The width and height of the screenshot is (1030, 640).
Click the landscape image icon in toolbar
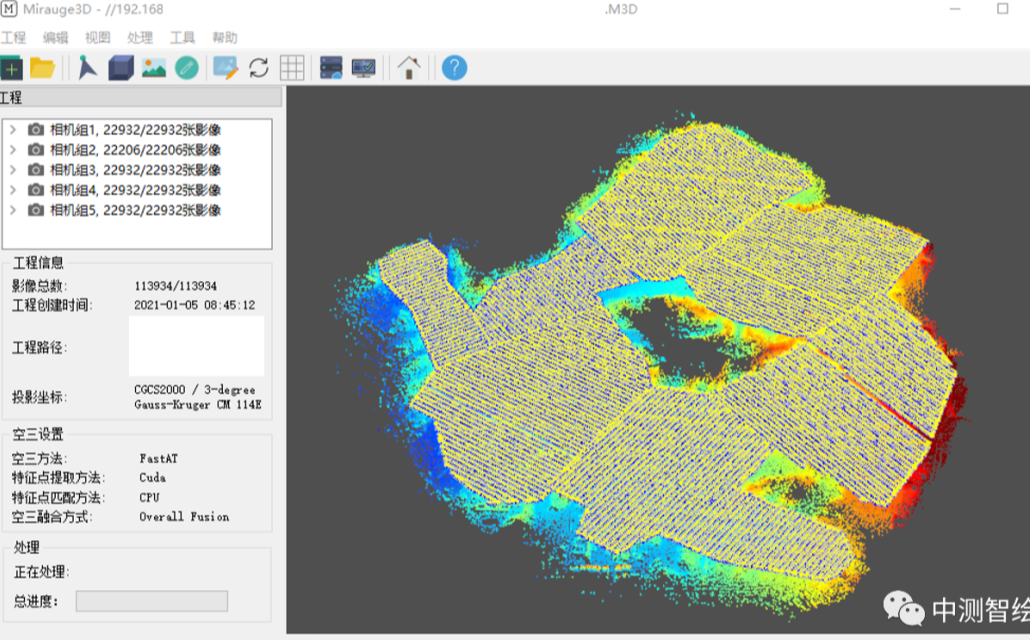click(154, 68)
